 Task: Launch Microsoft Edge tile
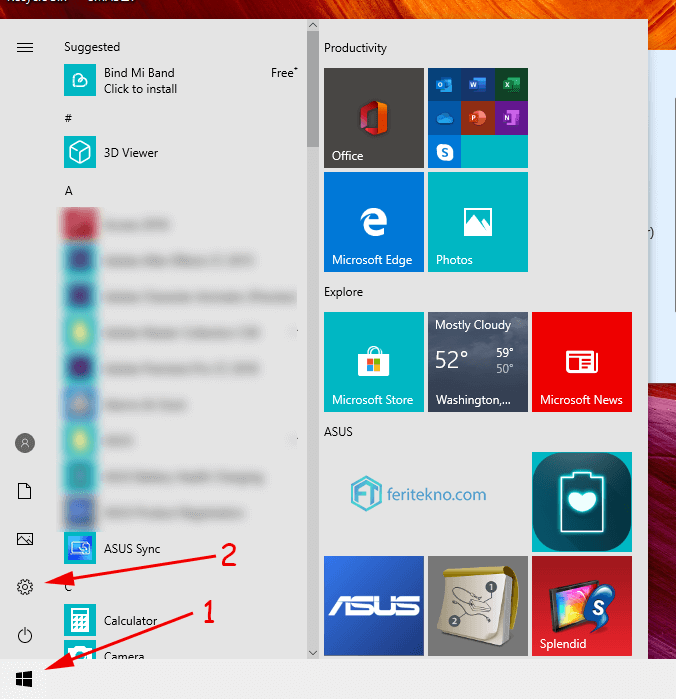tap(374, 222)
